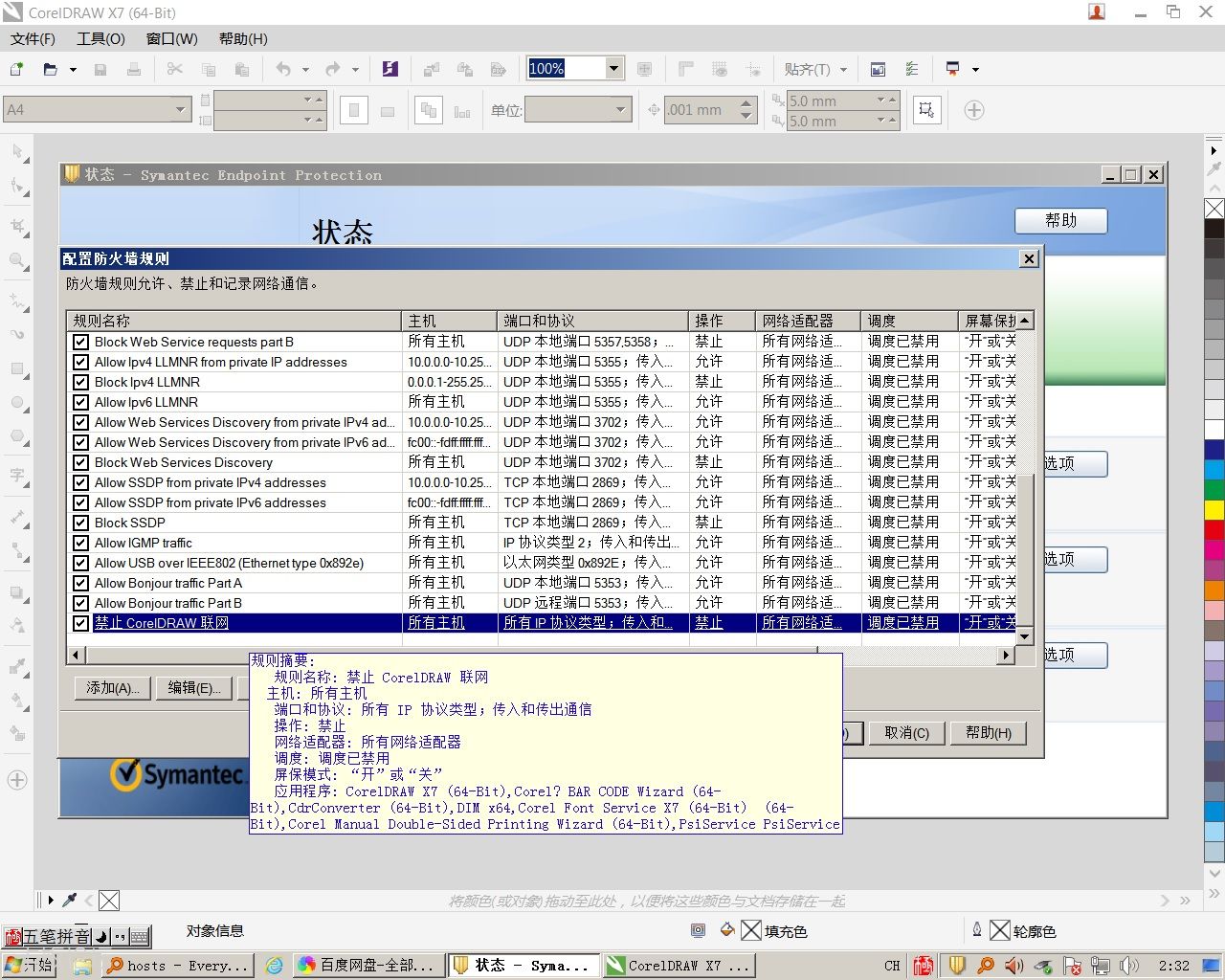The image size is (1225, 980).
Task: Toggle the Block SSDP rule checkbox
Action: click(81, 523)
